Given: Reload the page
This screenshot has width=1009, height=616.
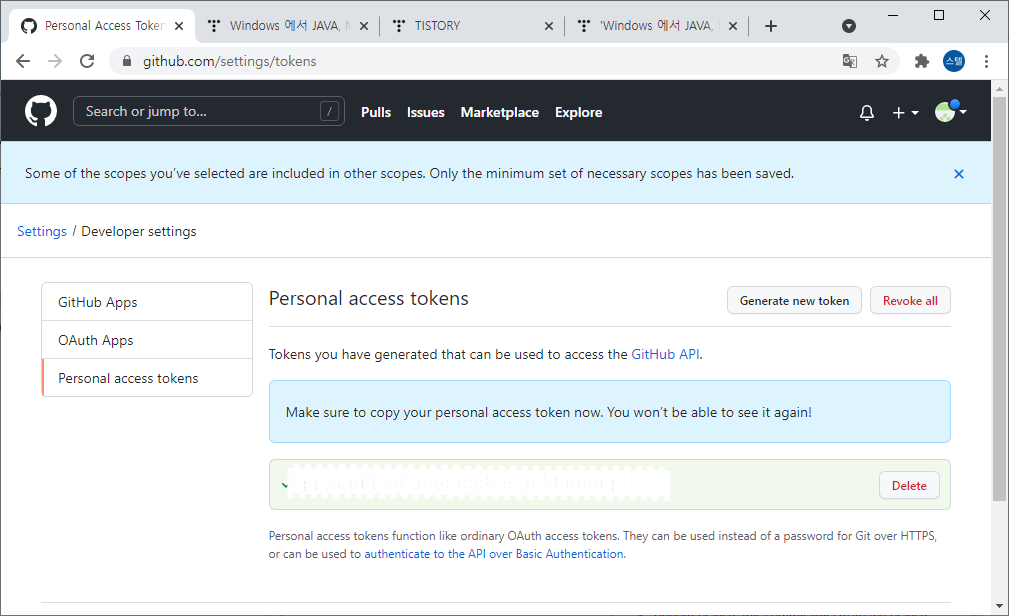Looking at the screenshot, I should point(87,61).
